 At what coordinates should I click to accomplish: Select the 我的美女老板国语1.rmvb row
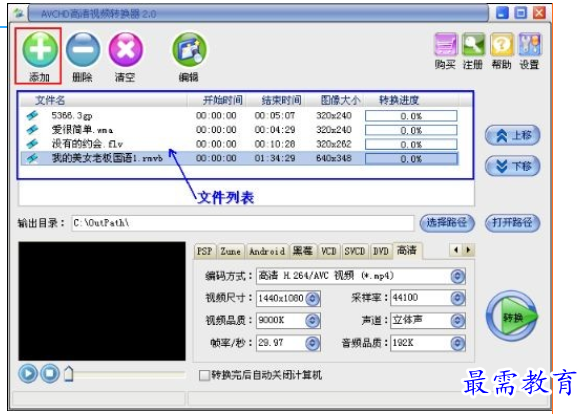[241, 159]
